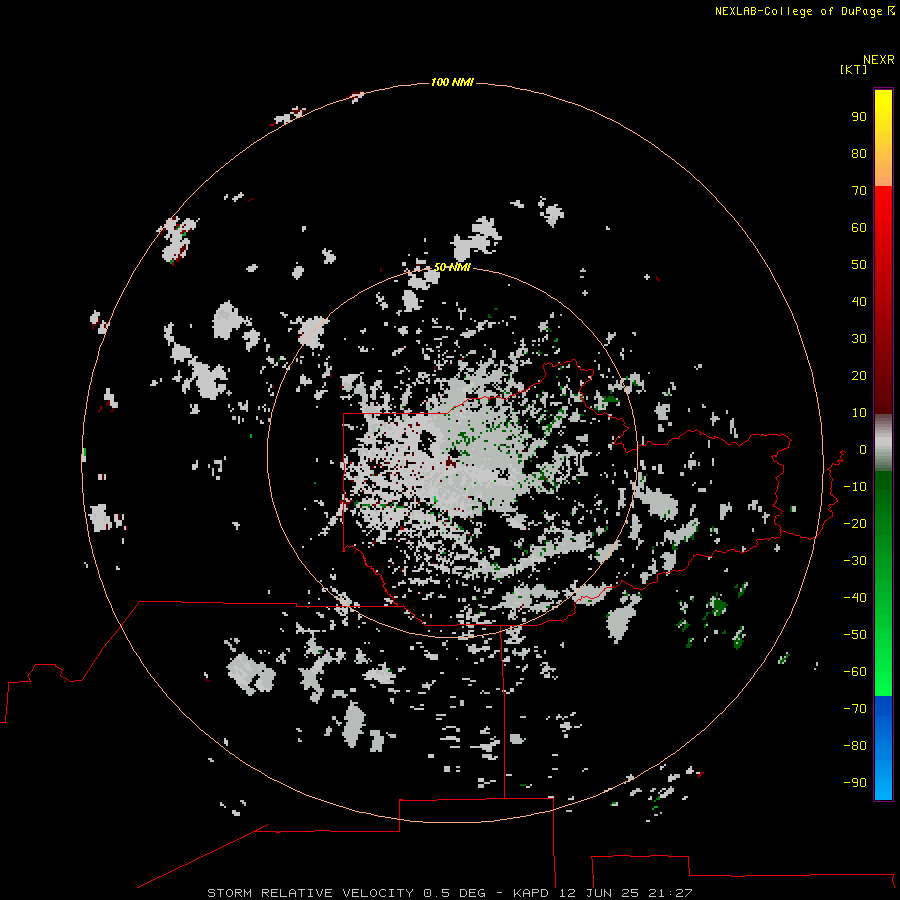Click the 60 value on the velocity scale
The width and height of the screenshot is (900, 900).
coord(859,228)
